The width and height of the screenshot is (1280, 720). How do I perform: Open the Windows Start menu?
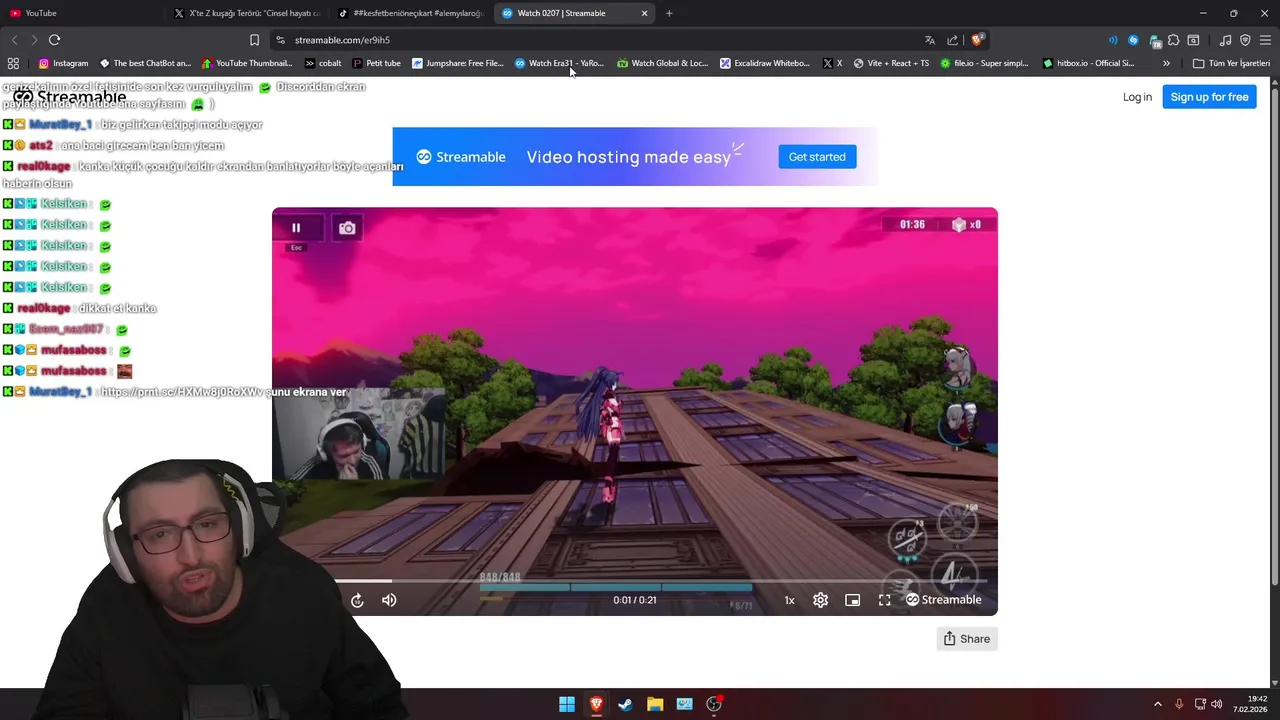coord(567,704)
